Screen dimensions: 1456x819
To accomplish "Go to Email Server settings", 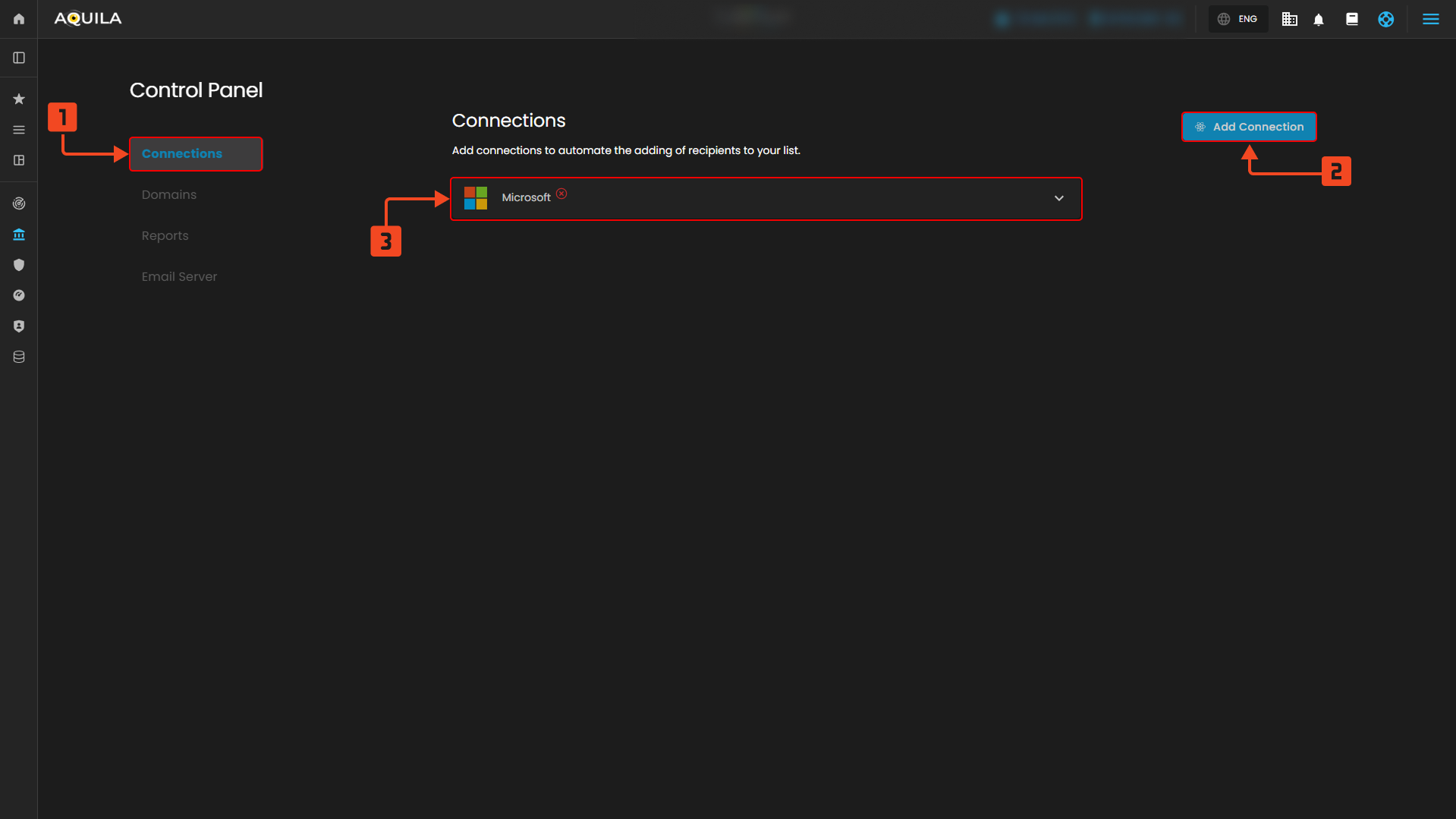I will tap(179, 277).
